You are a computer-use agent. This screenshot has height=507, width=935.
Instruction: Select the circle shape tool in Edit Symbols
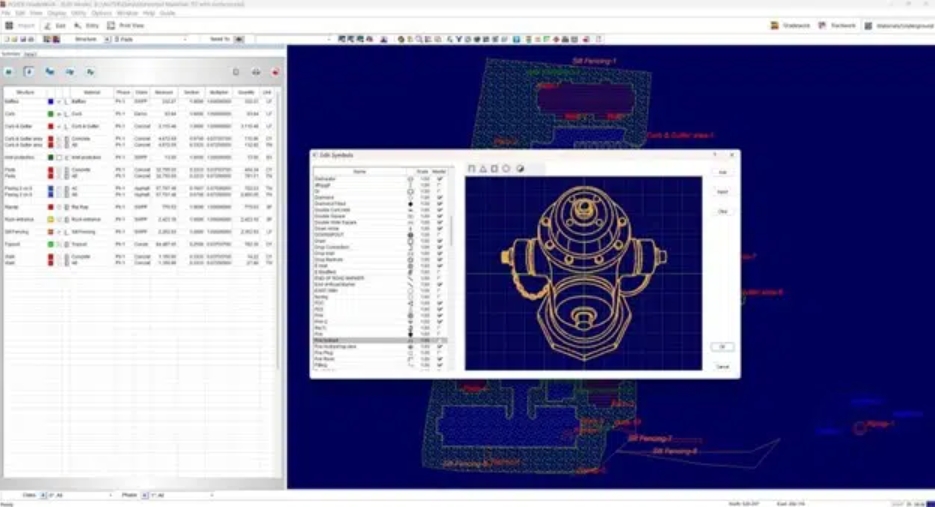(x=506, y=169)
